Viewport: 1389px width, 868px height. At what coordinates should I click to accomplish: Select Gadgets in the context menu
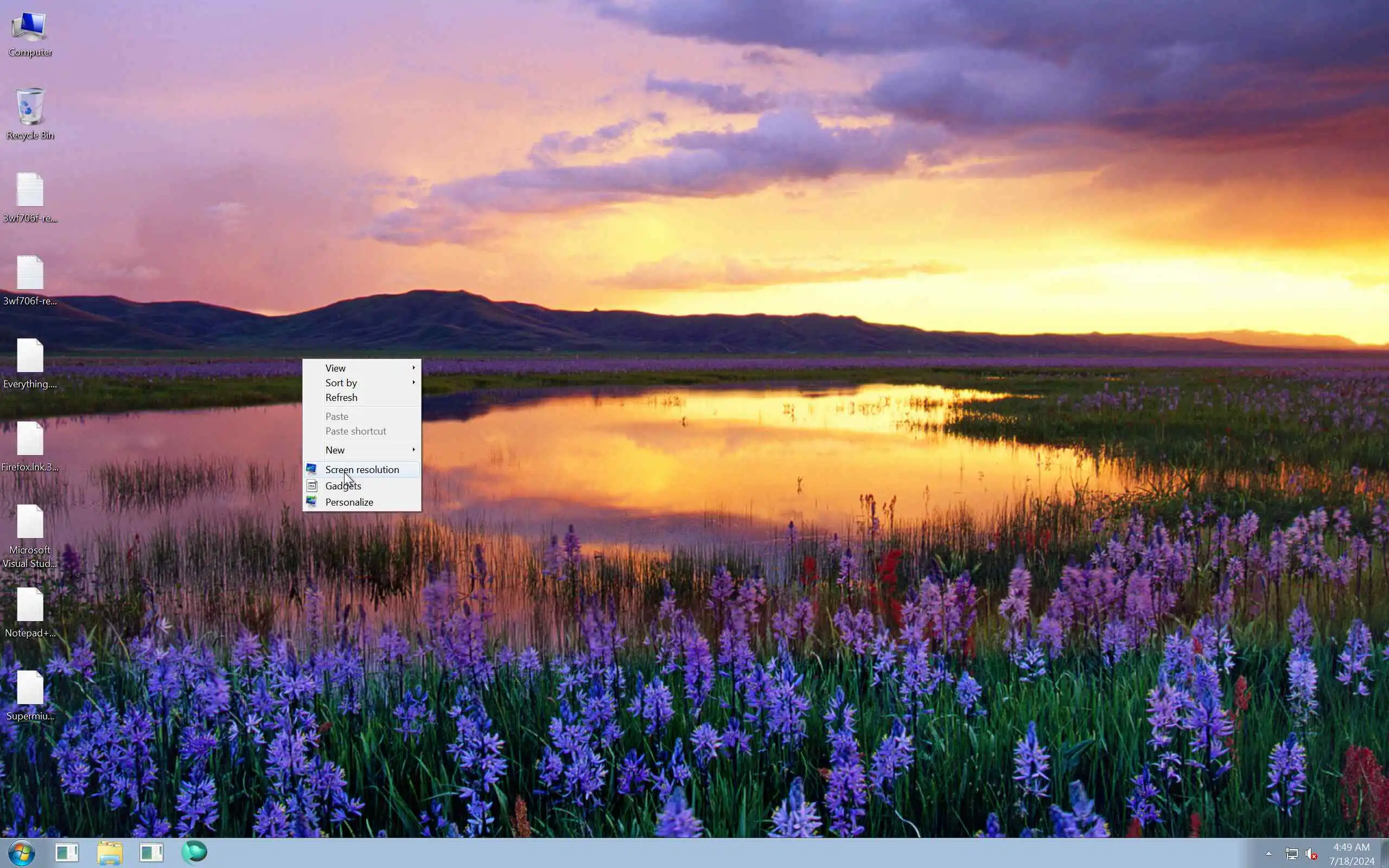[x=343, y=486]
